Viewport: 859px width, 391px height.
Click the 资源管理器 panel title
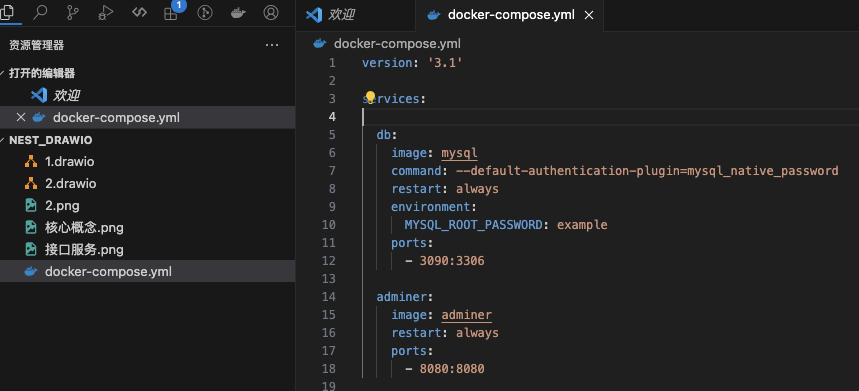click(37, 45)
